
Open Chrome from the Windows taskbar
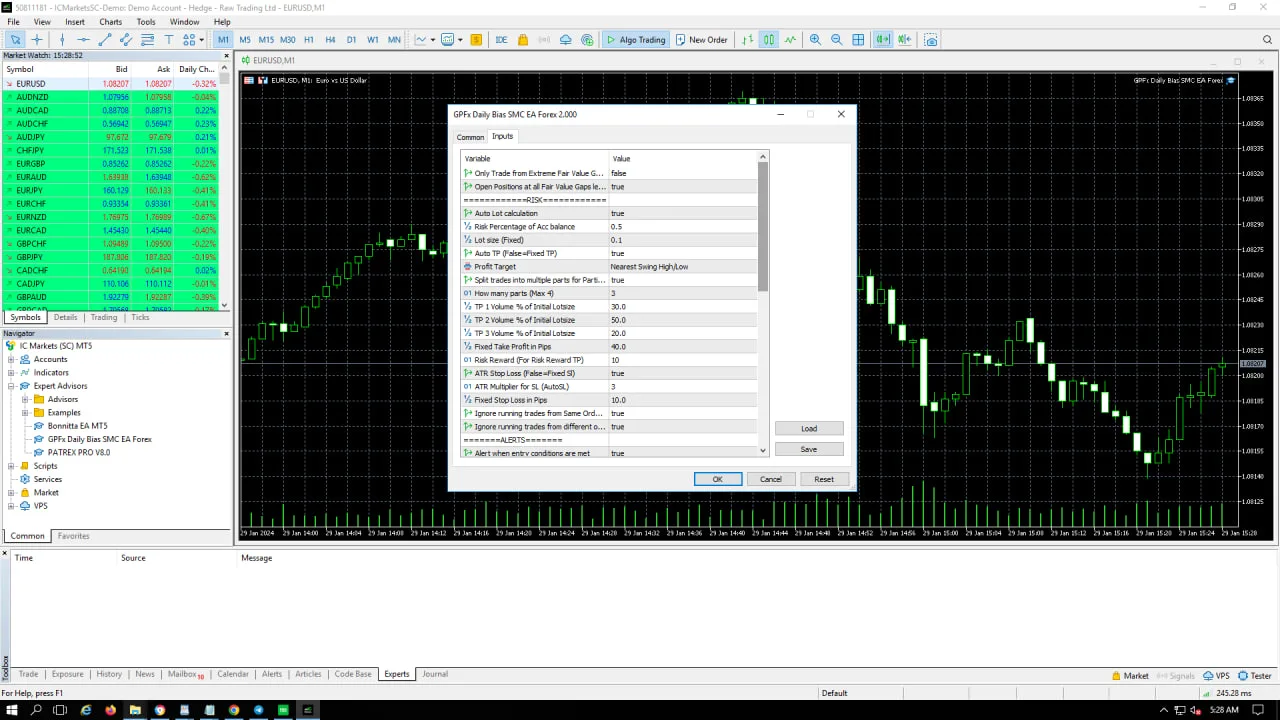coord(234,710)
